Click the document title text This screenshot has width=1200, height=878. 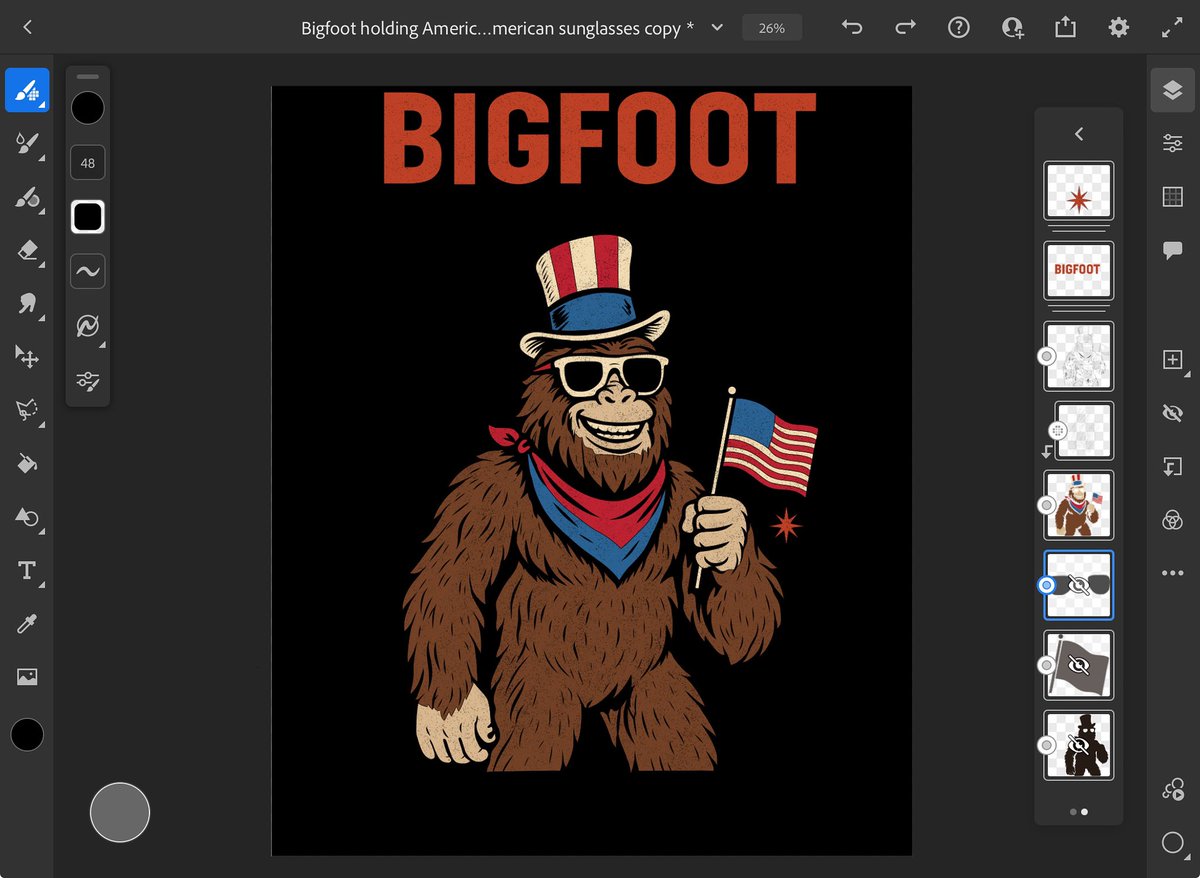click(x=498, y=28)
